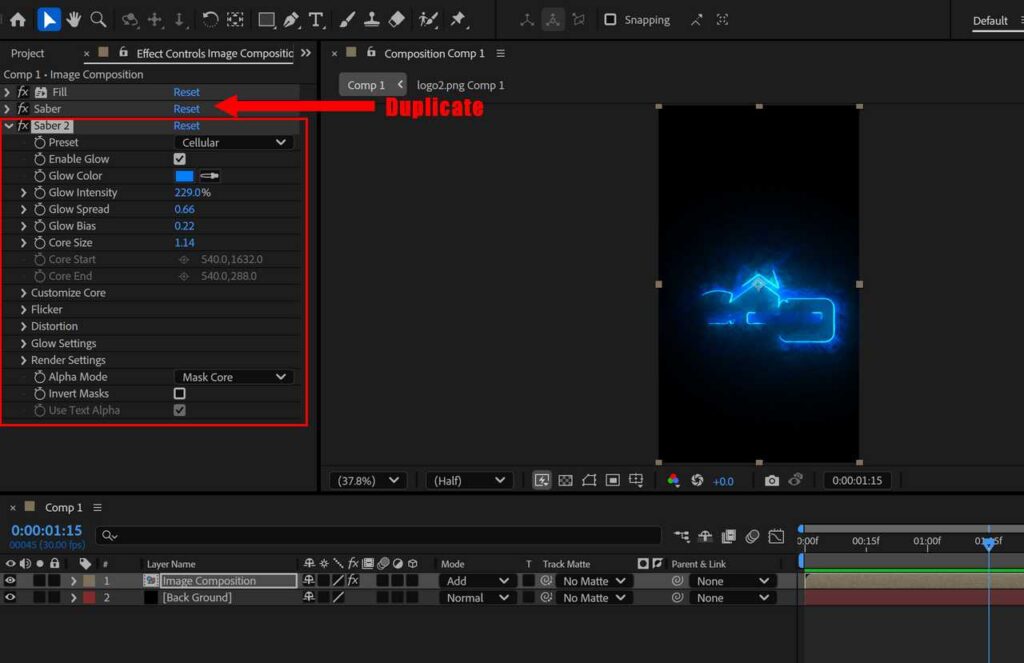Screen dimensions: 1024x663
Task: Select the Rotation tool
Action: pos(210,20)
